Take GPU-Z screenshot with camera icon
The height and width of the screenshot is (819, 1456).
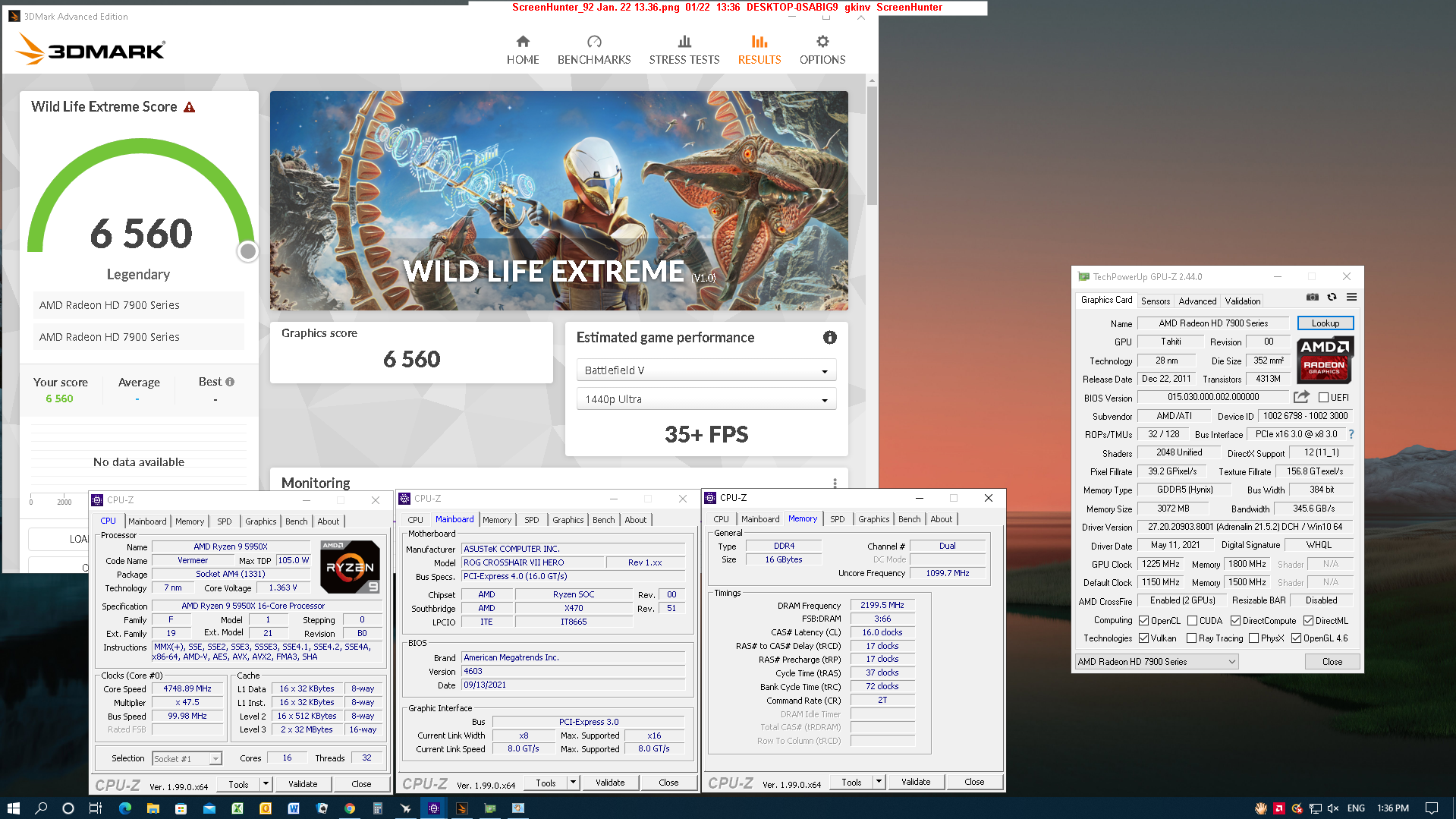point(1312,297)
